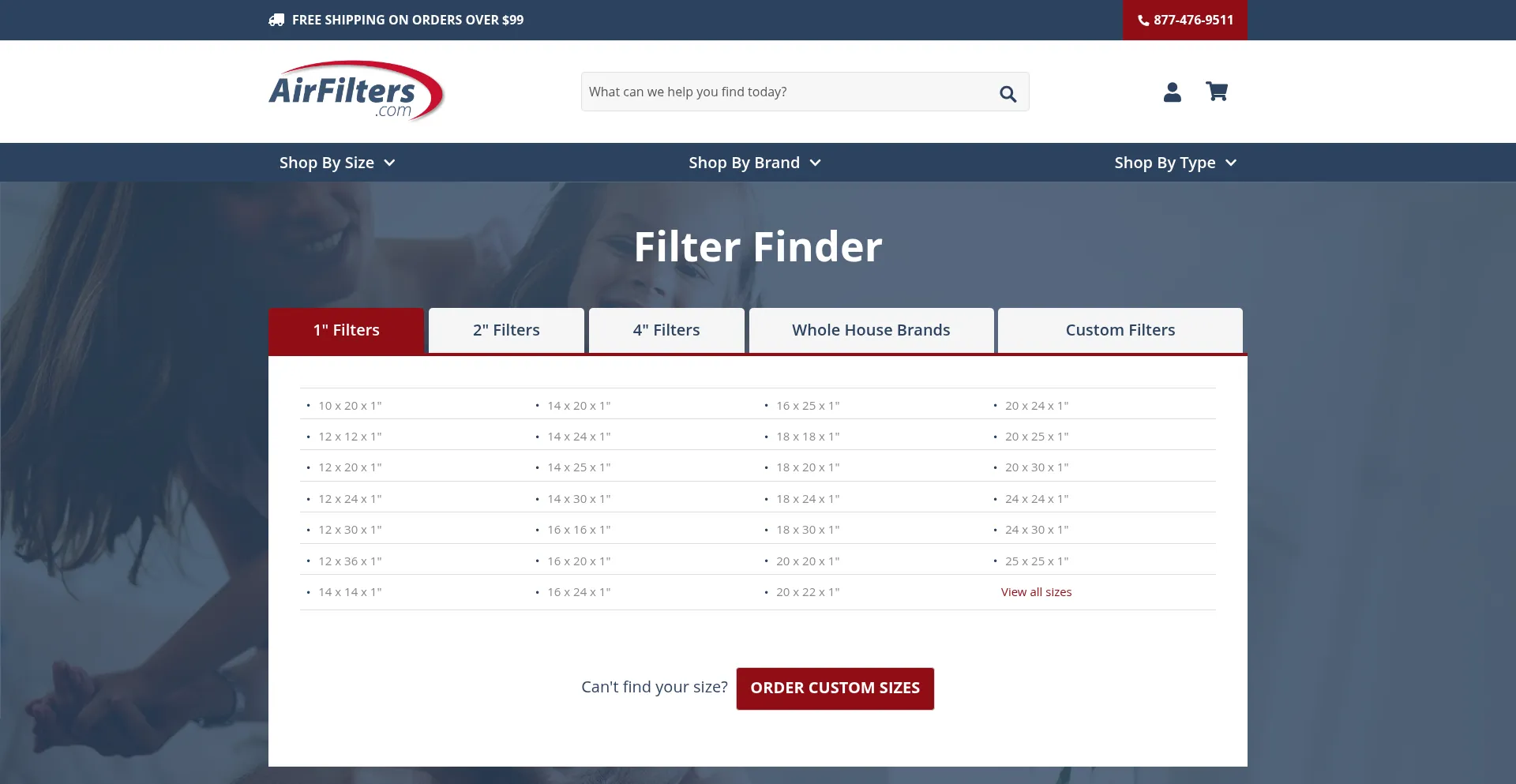Choose the 20 x 30 x 1" size
Viewport: 1516px width, 784px height.
pyautogui.click(x=1037, y=467)
